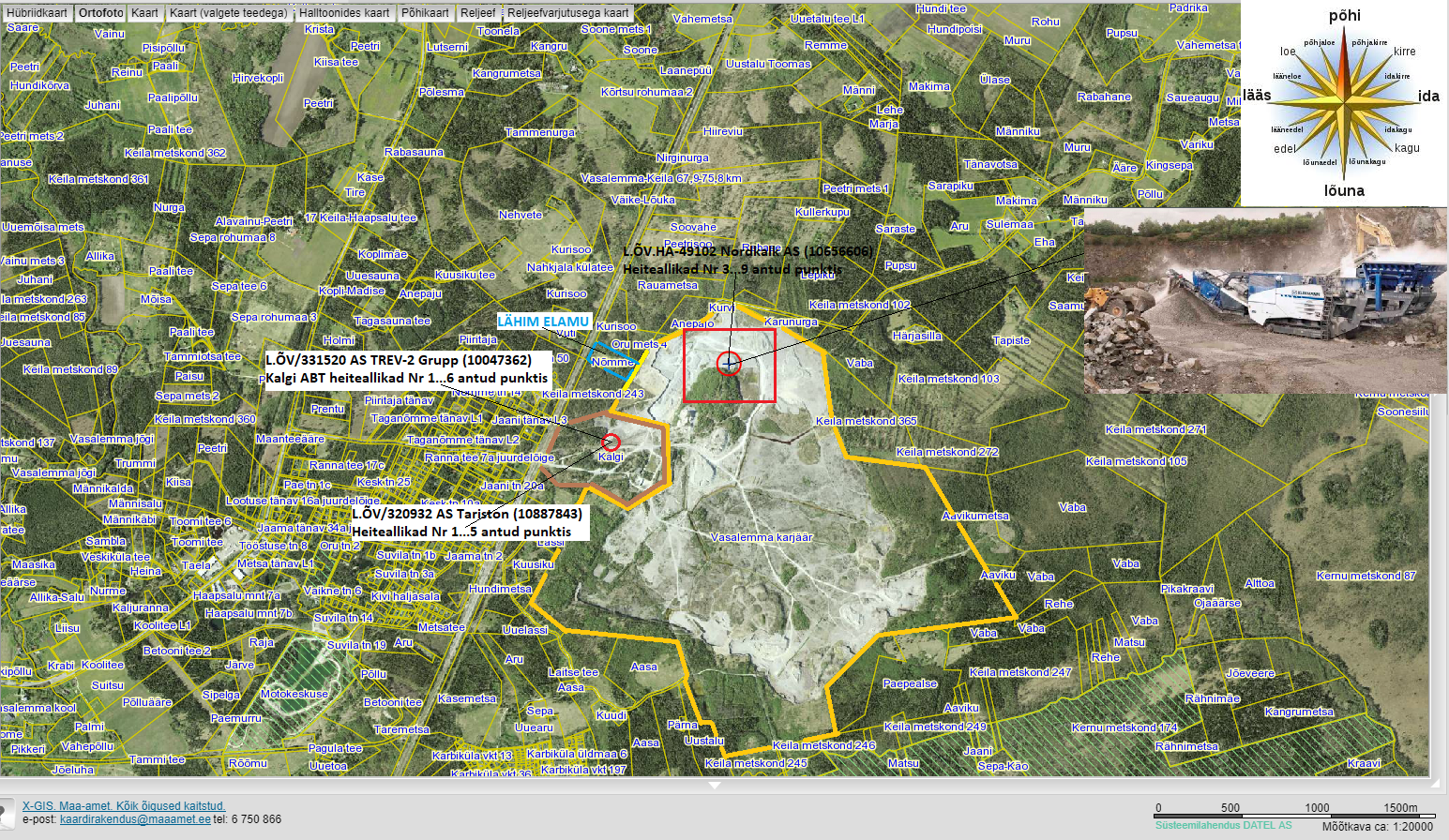
Task: Choose Kaart (valgete teedega) view
Action: click(228, 13)
